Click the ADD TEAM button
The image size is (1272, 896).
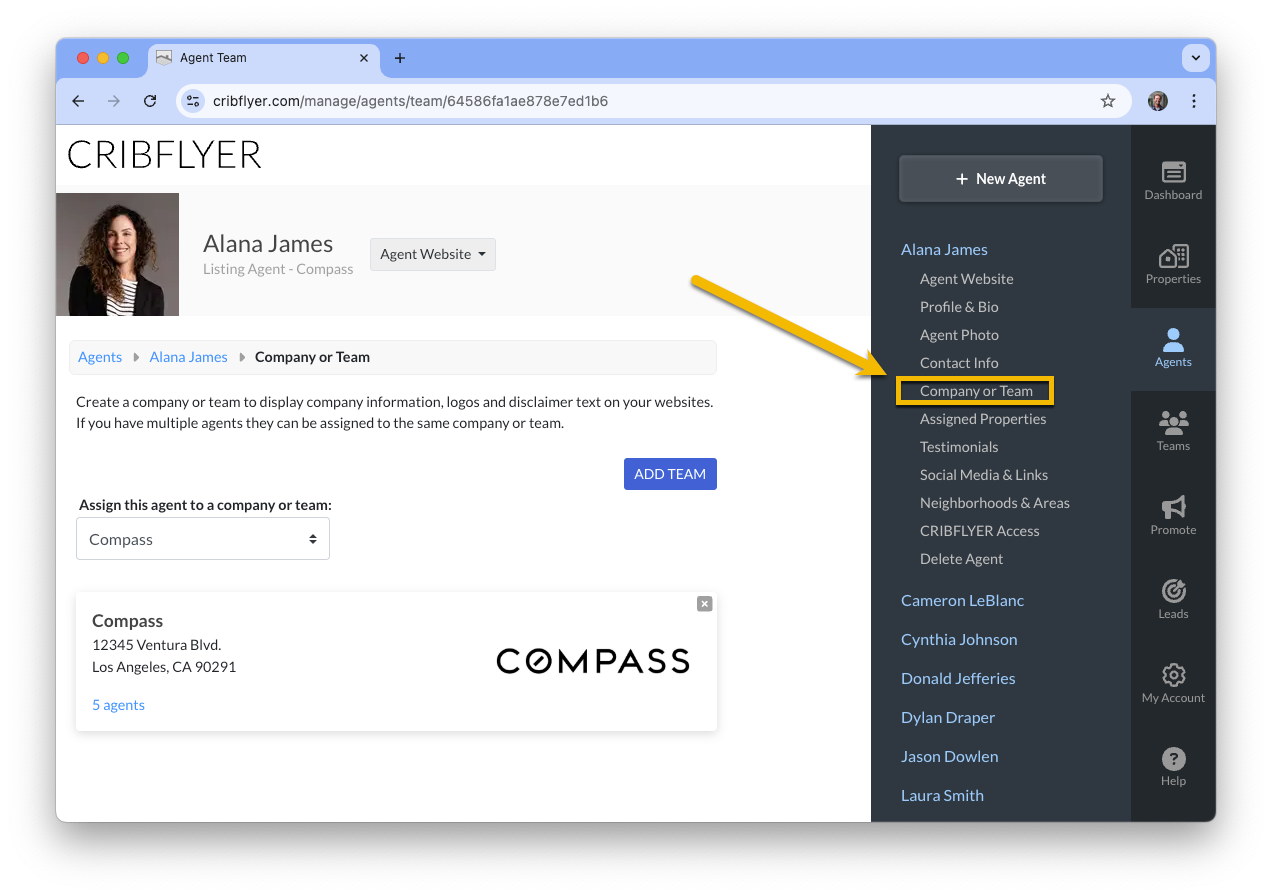pyautogui.click(x=670, y=474)
